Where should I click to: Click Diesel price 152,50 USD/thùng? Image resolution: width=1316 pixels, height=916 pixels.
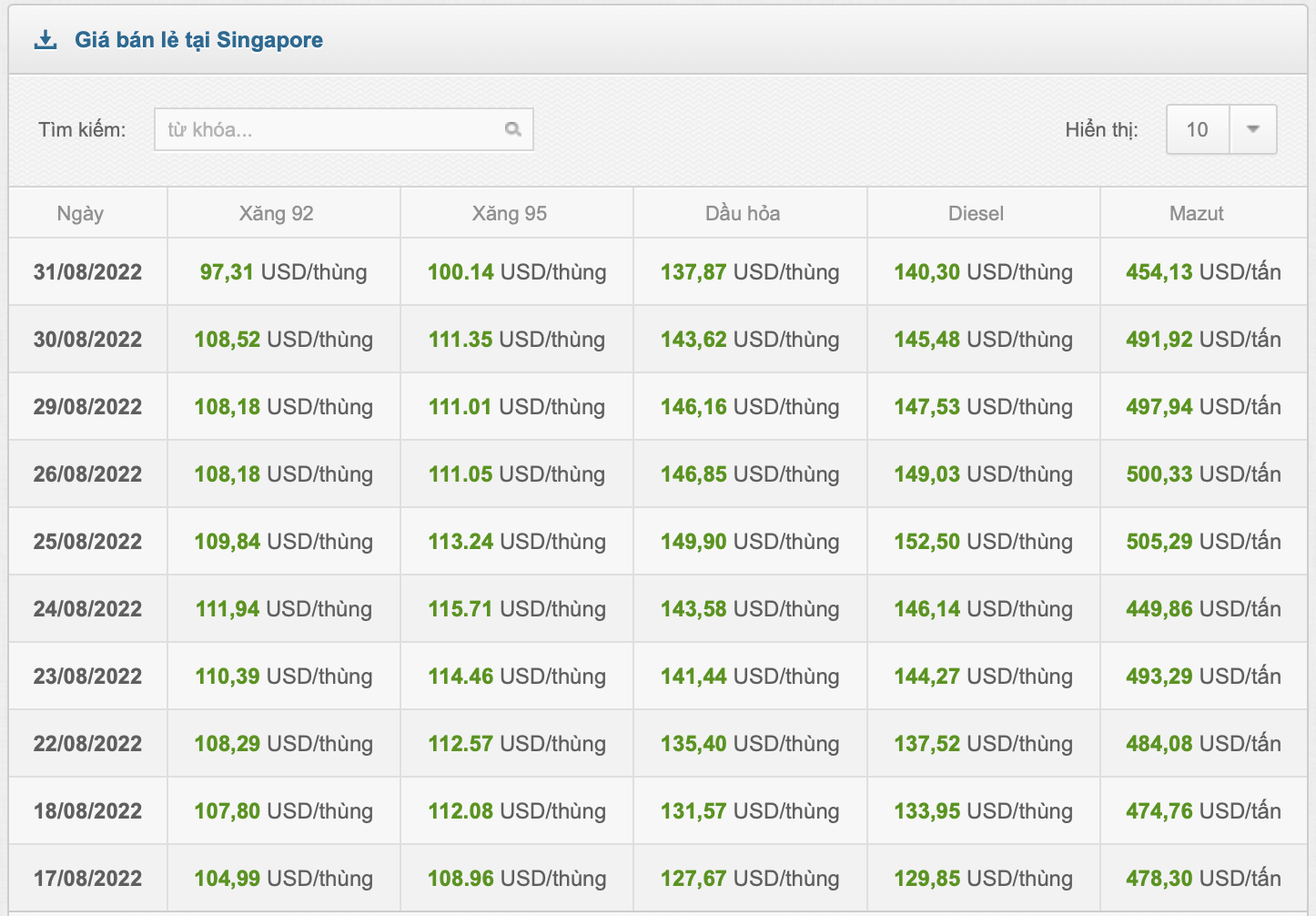pyautogui.click(x=983, y=542)
